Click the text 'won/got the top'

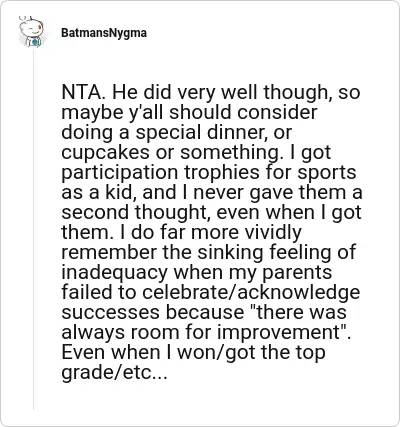pyautogui.click(x=251, y=353)
